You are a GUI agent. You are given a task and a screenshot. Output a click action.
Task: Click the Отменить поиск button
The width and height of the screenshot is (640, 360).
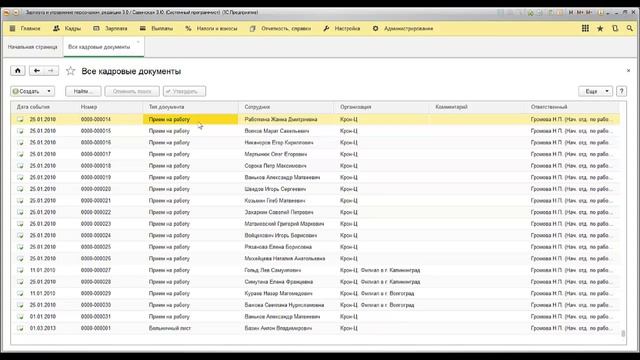(x=132, y=91)
